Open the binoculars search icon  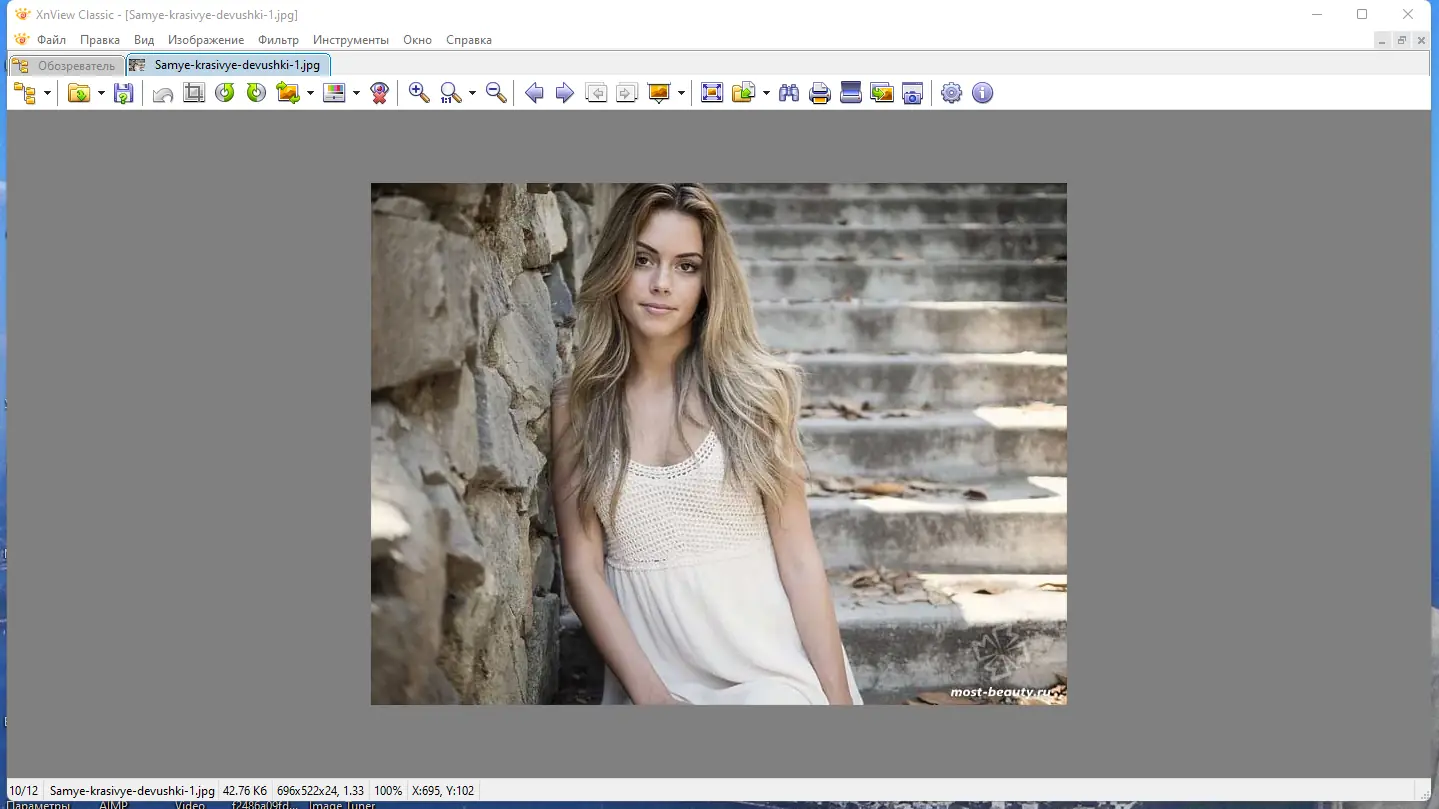coord(789,93)
